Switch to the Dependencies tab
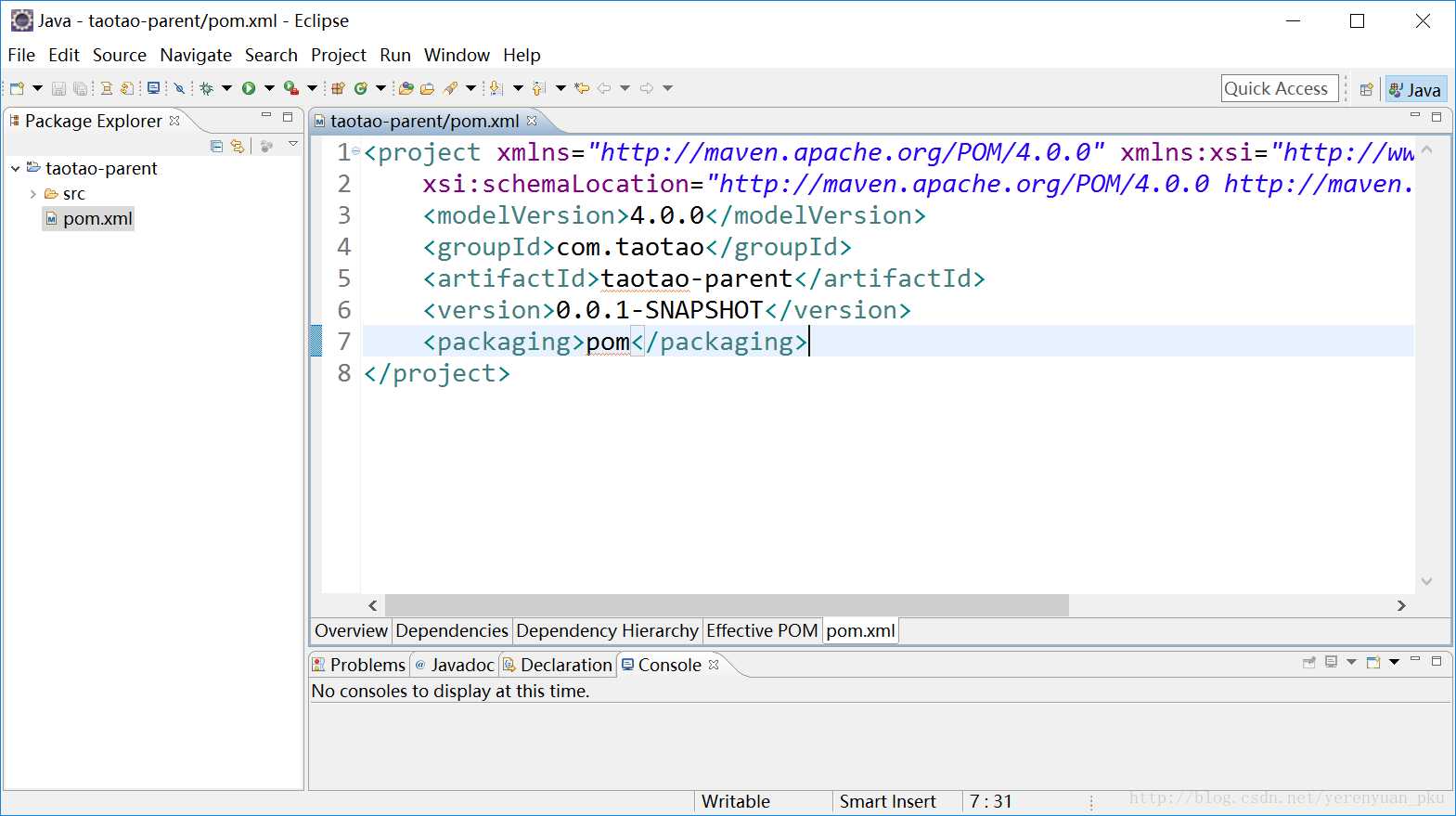1456x816 pixels. pos(452,630)
